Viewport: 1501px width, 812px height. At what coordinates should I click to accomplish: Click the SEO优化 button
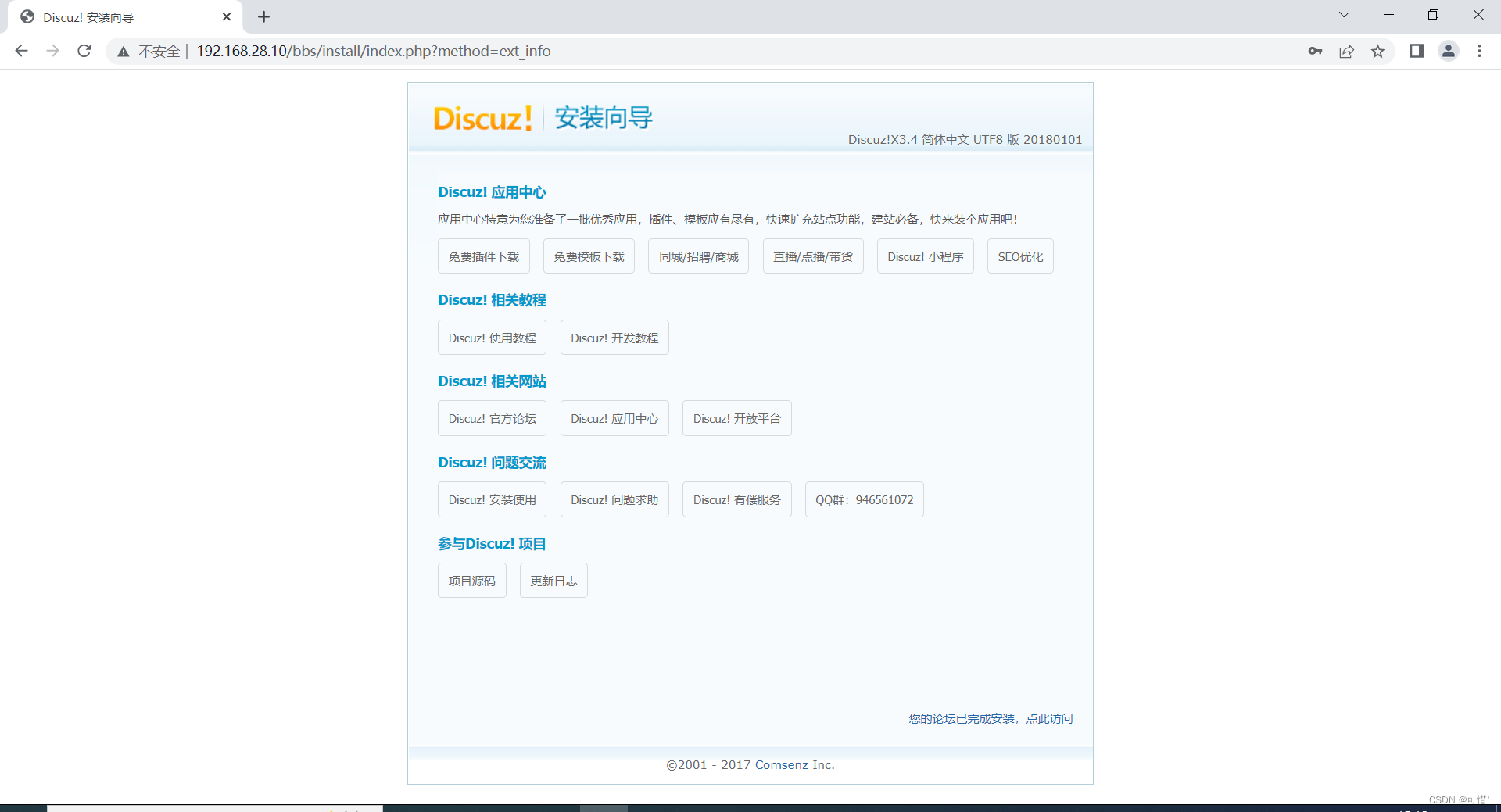(1020, 256)
